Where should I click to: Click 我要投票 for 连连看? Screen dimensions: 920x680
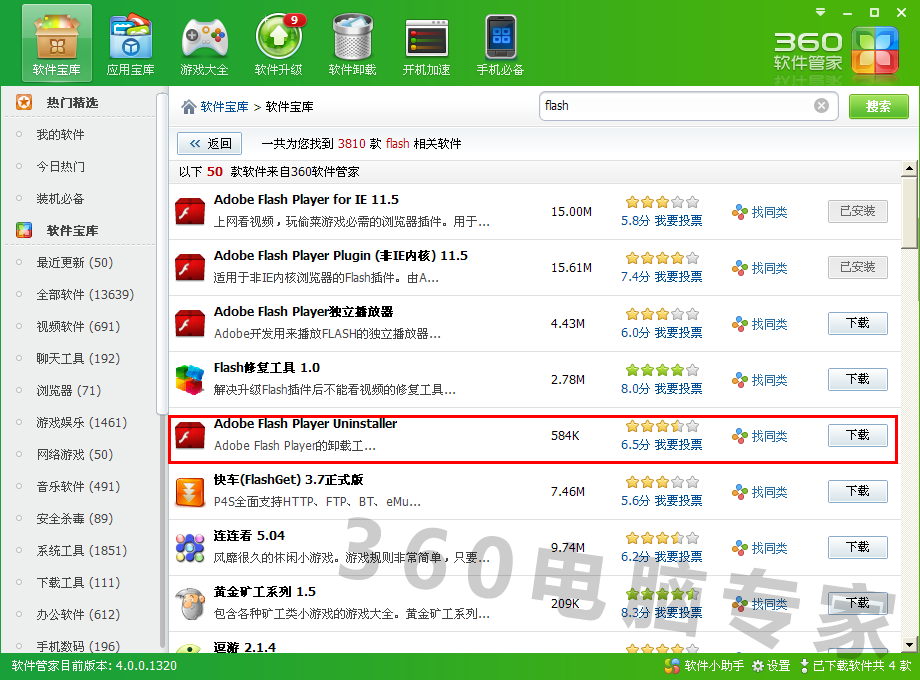[x=678, y=557]
